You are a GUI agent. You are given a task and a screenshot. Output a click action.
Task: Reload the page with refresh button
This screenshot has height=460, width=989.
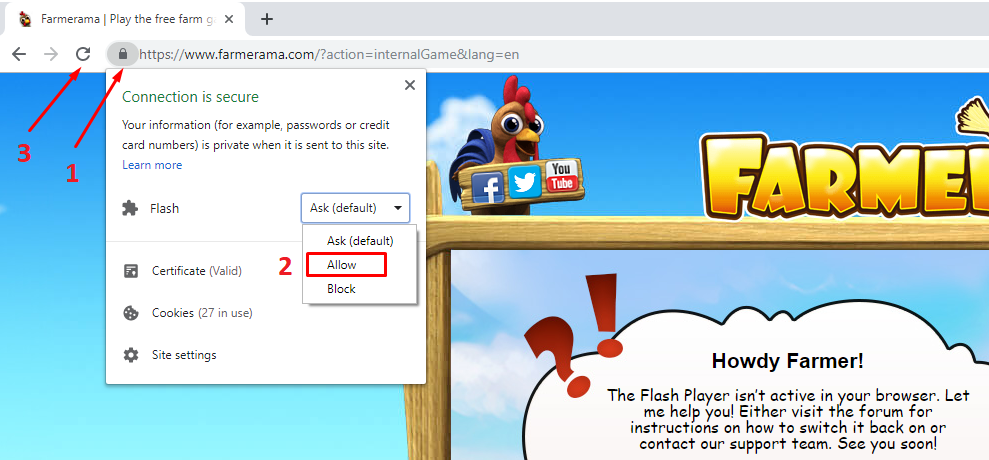coord(83,54)
